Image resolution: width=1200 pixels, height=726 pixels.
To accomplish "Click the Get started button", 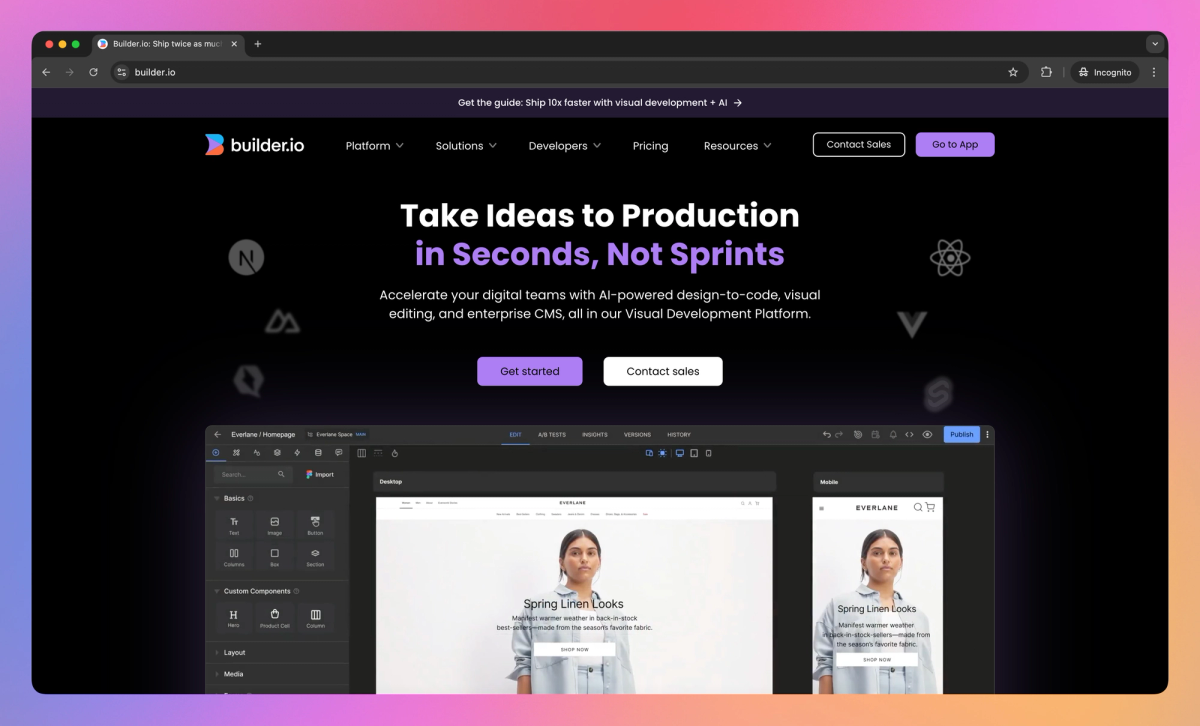I will (530, 371).
